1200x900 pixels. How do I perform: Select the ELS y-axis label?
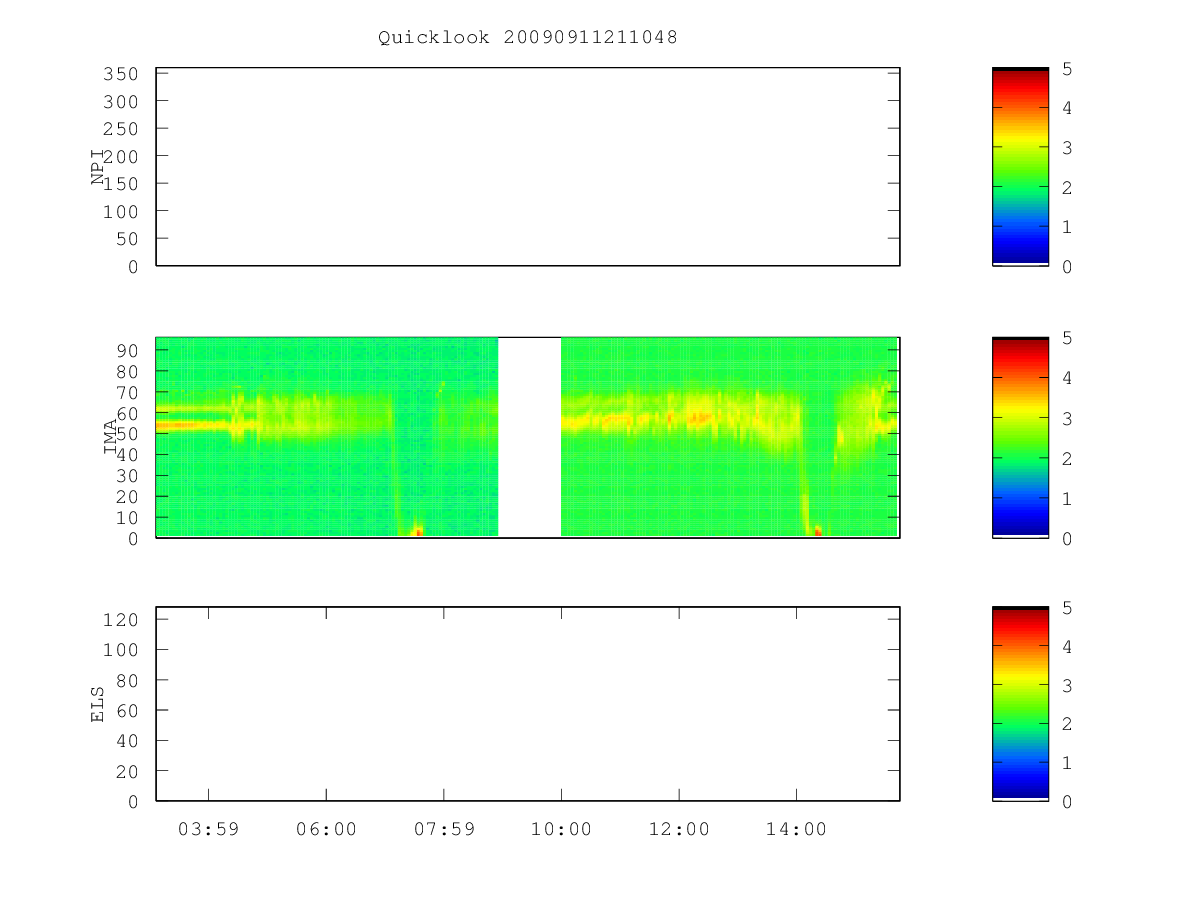(98, 704)
